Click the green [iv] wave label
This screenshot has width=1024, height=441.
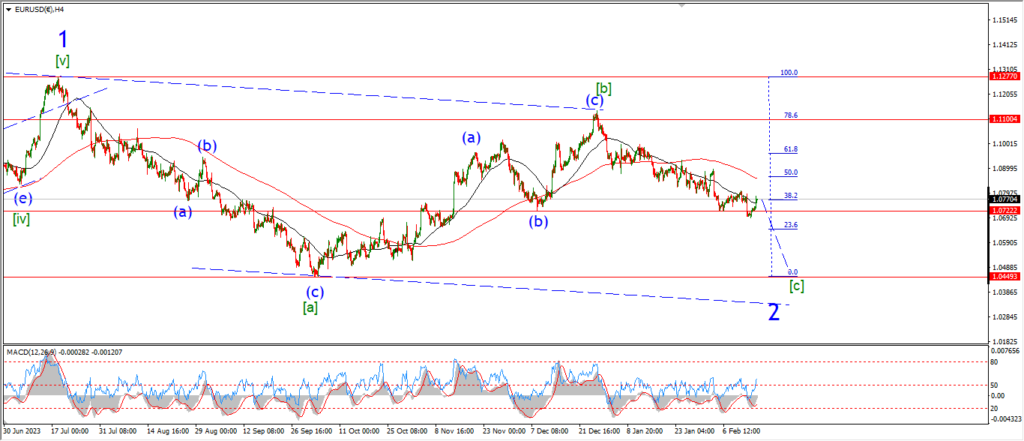pyautogui.click(x=20, y=219)
